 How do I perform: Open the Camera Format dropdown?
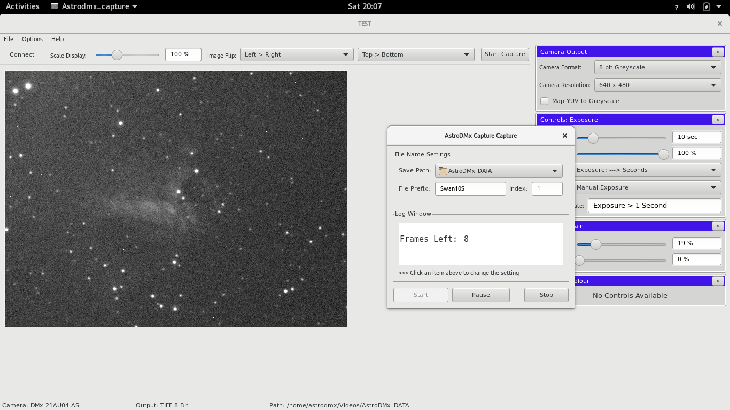(x=656, y=68)
